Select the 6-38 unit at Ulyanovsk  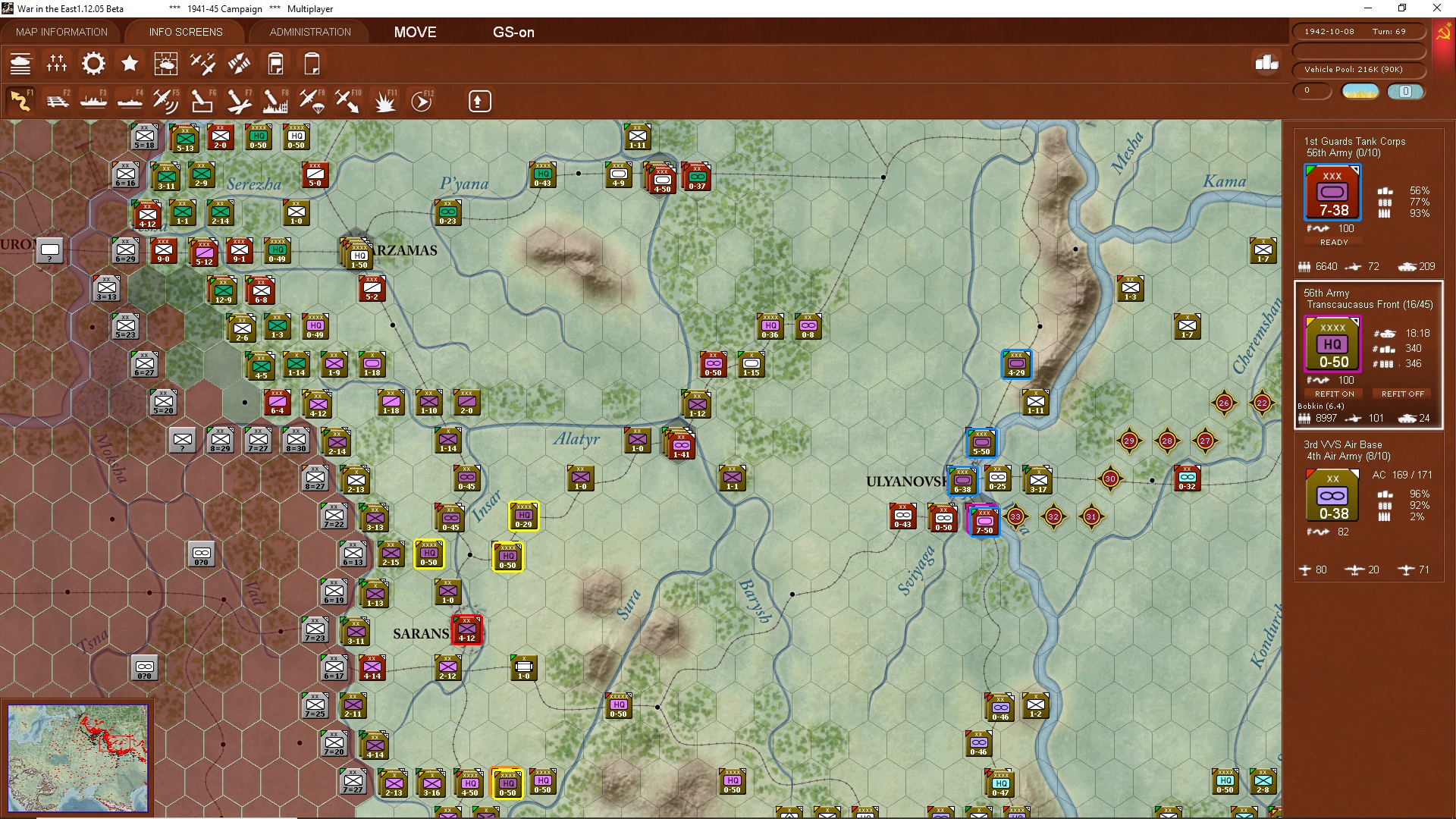(x=962, y=481)
